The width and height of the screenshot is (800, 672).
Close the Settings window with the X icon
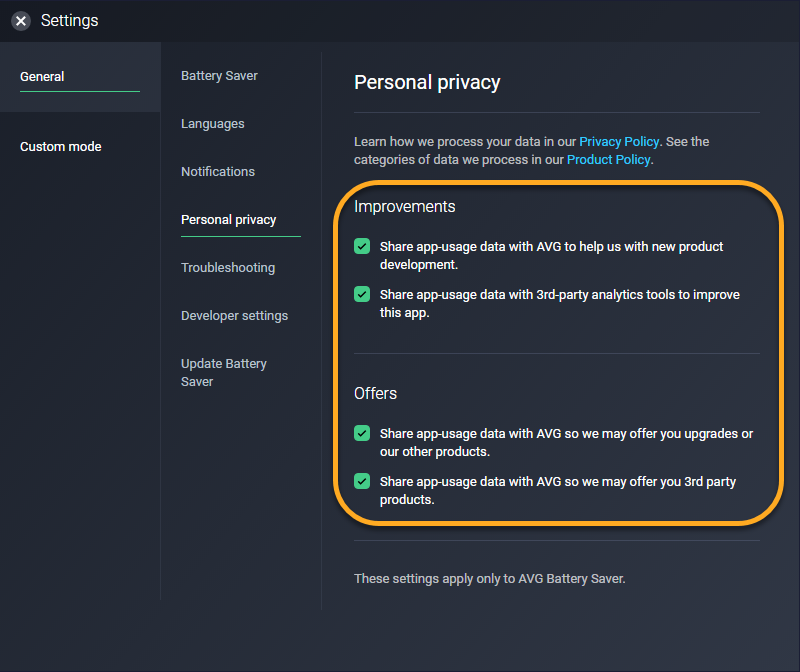(x=21, y=21)
